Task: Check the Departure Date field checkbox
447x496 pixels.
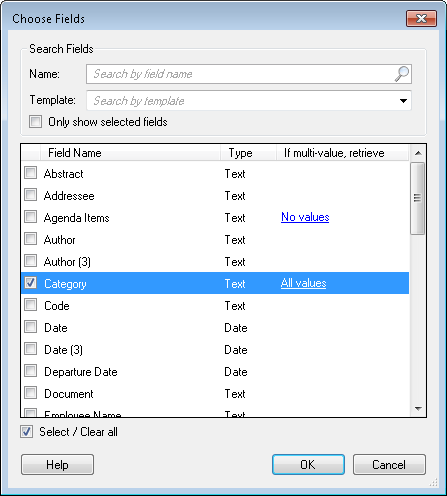Action: point(31,371)
